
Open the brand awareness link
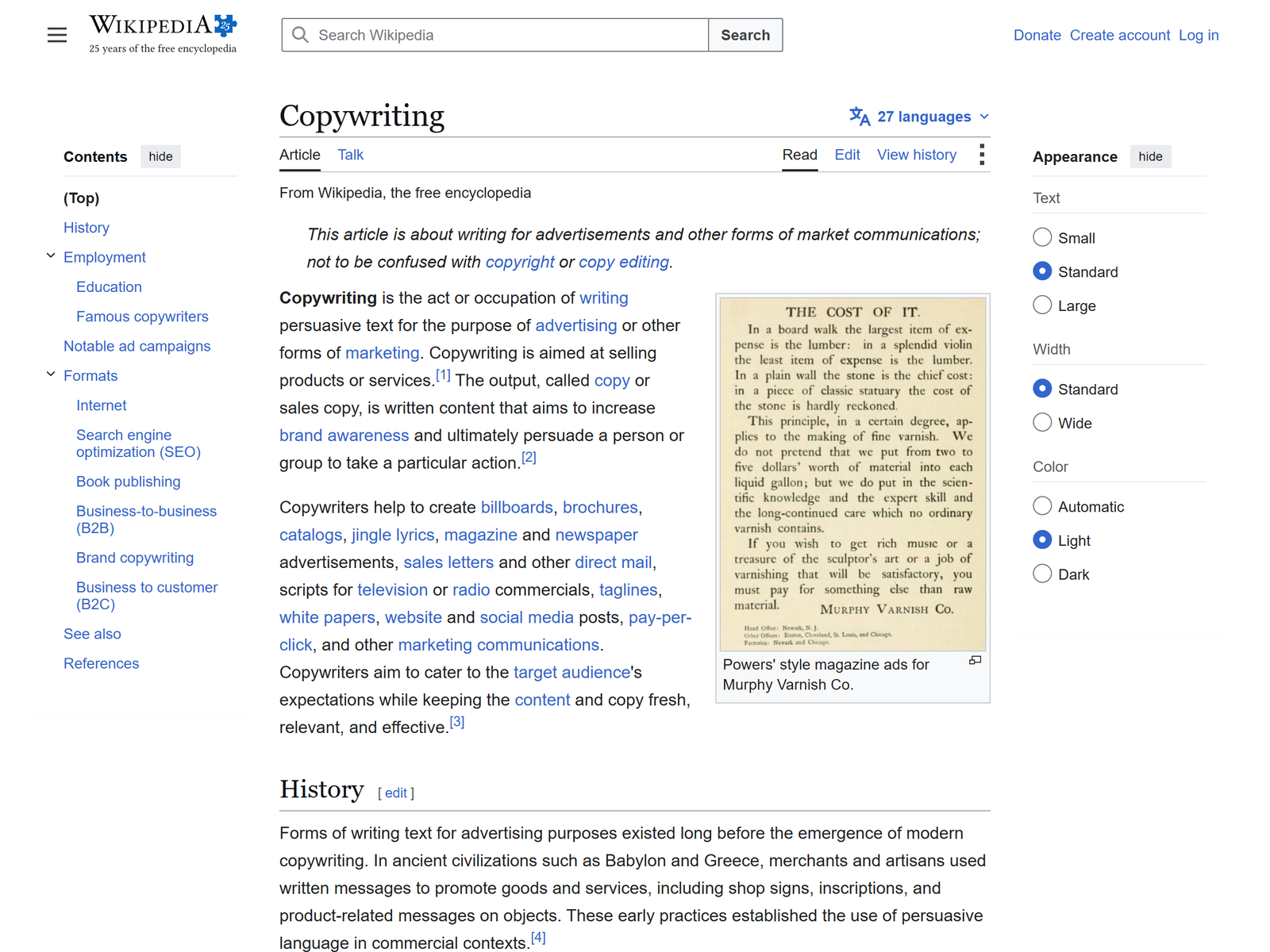pyautogui.click(x=344, y=436)
